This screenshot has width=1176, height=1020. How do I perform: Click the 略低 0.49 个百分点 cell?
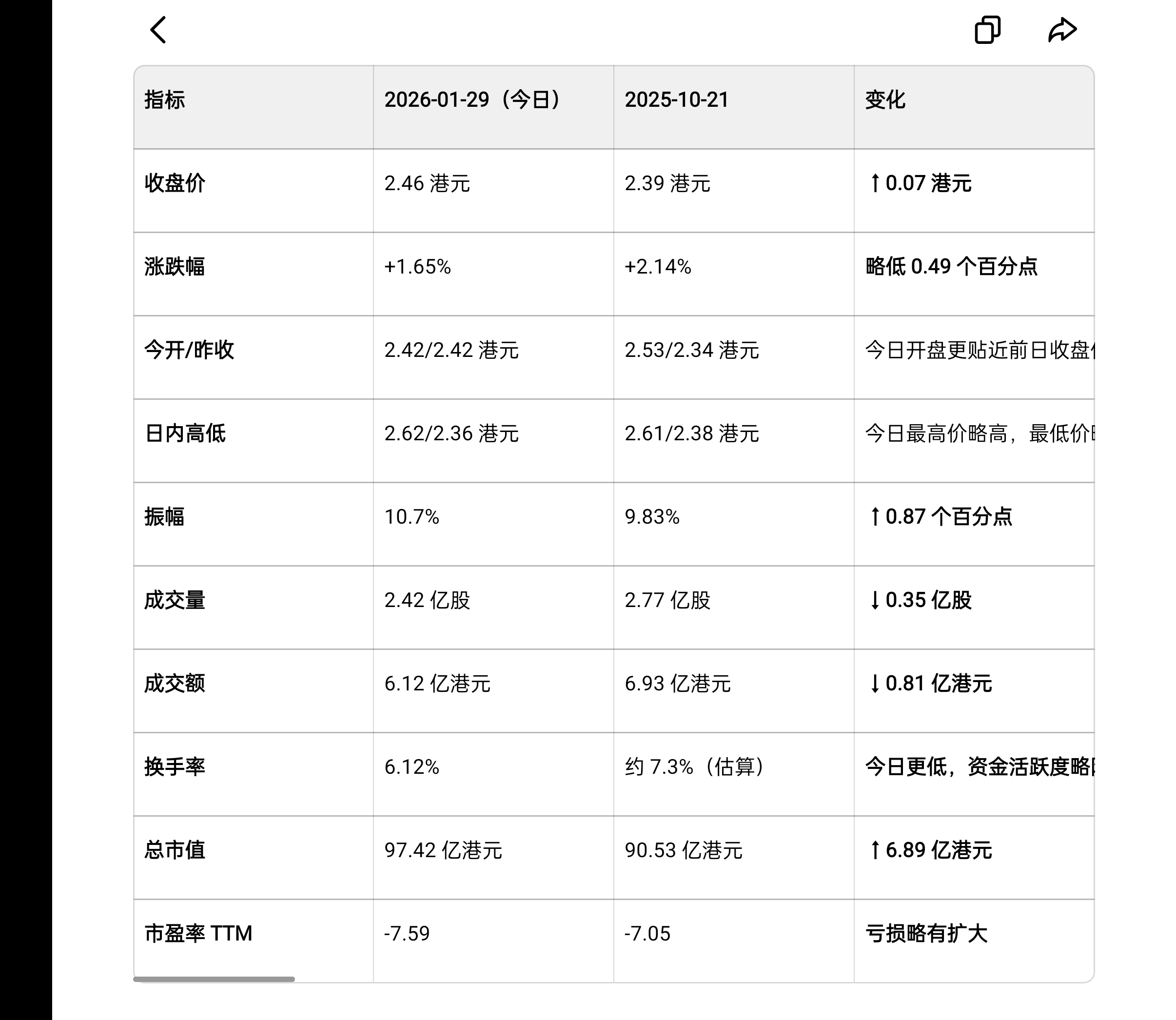(x=951, y=266)
